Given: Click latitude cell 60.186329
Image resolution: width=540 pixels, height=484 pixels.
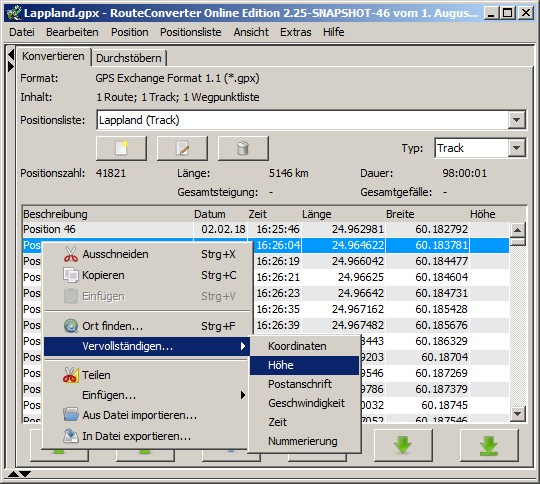Looking at the screenshot, I should [427, 341].
